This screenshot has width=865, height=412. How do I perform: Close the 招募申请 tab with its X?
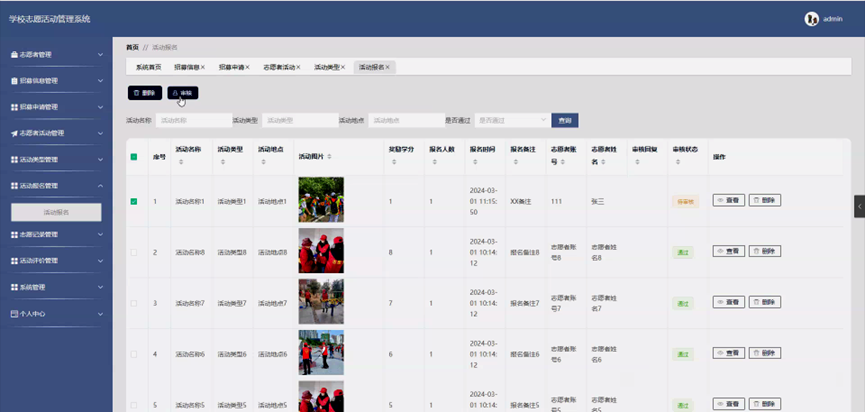pyautogui.click(x=248, y=67)
